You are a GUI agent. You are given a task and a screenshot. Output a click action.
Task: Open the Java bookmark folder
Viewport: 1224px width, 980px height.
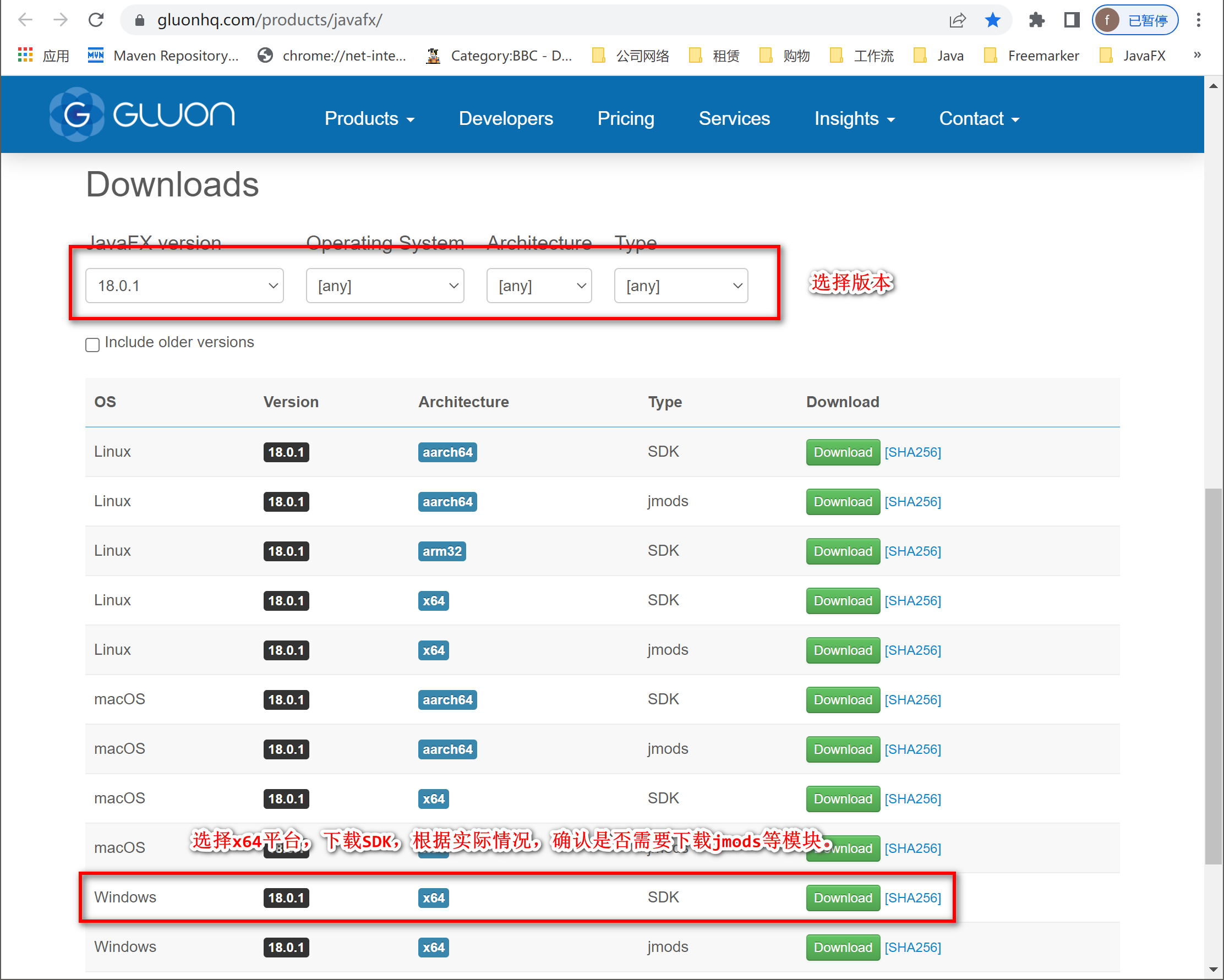tap(939, 56)
